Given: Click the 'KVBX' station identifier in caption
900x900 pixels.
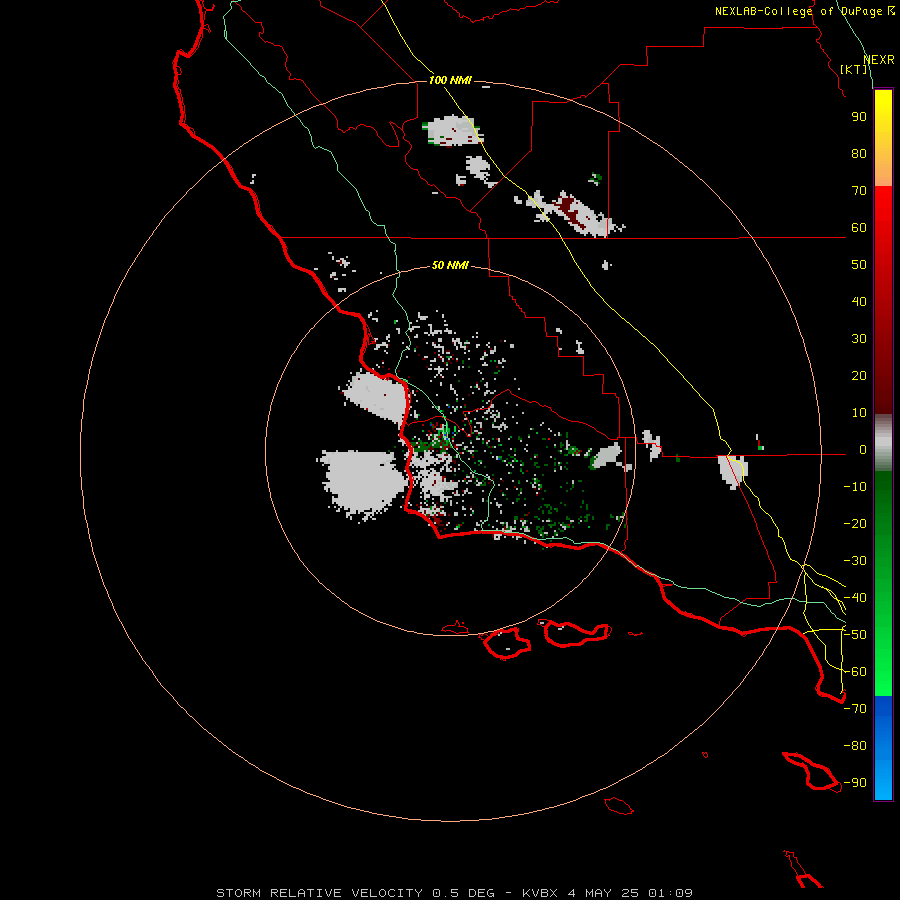Looking at the screenshot, I should (x=541, y=893).
